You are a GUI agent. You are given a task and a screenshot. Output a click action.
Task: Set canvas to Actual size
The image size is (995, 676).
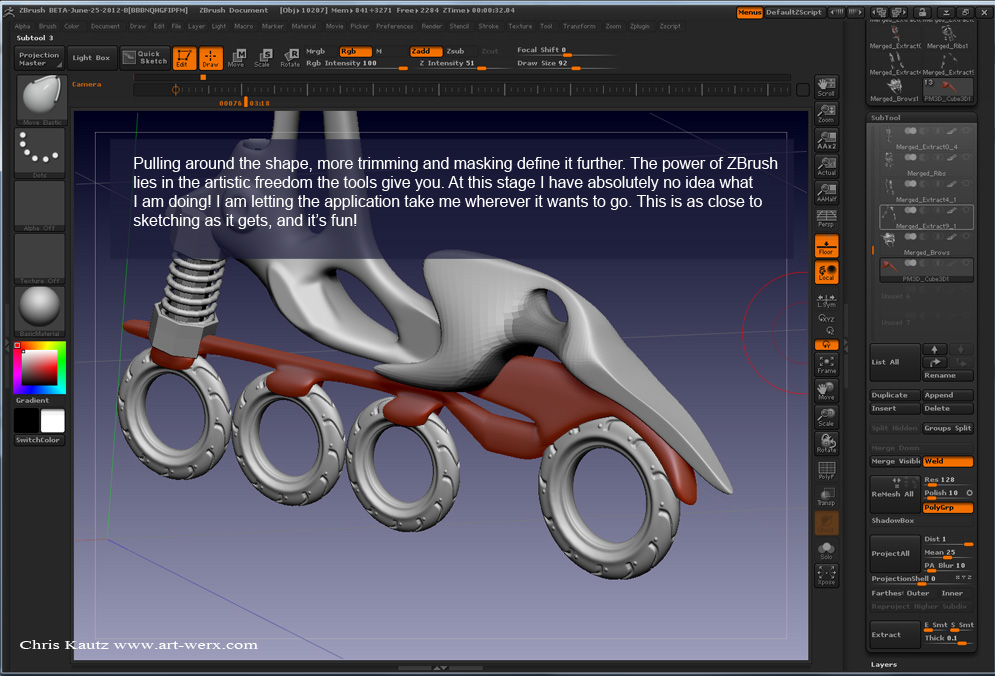[826, 167]
